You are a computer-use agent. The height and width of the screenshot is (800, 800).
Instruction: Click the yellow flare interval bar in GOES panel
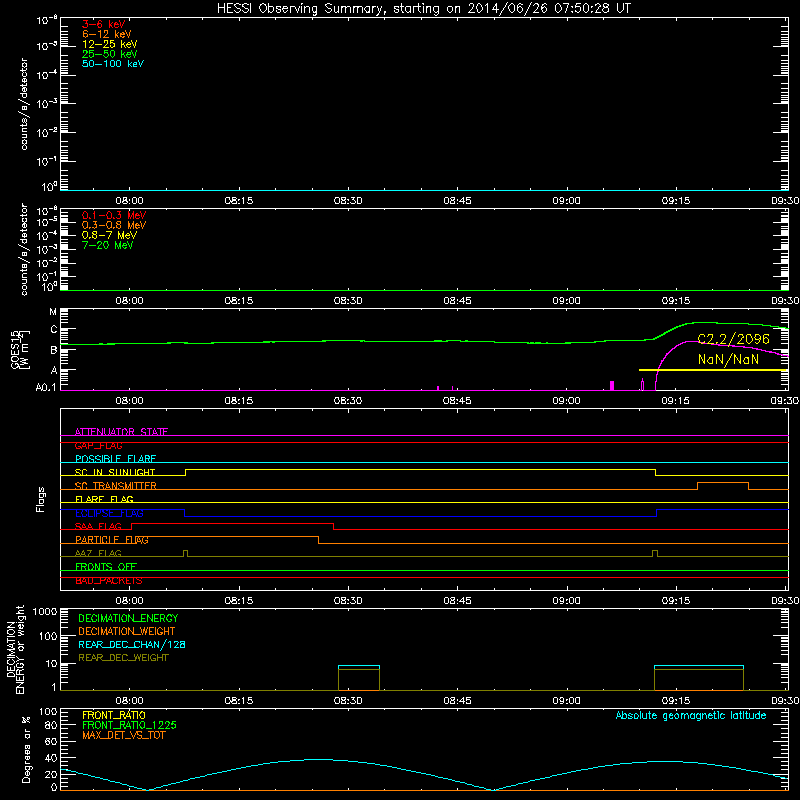pos(713,370)
